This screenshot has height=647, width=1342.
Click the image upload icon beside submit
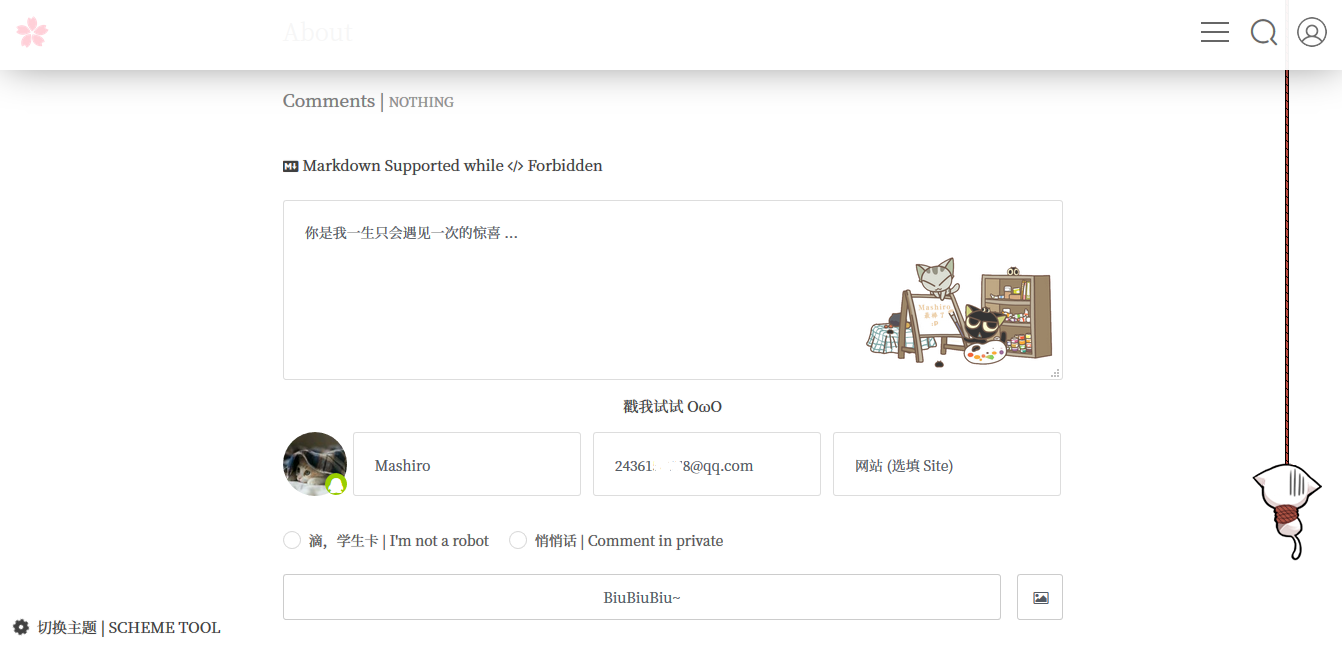click(x=1039, y=596)
